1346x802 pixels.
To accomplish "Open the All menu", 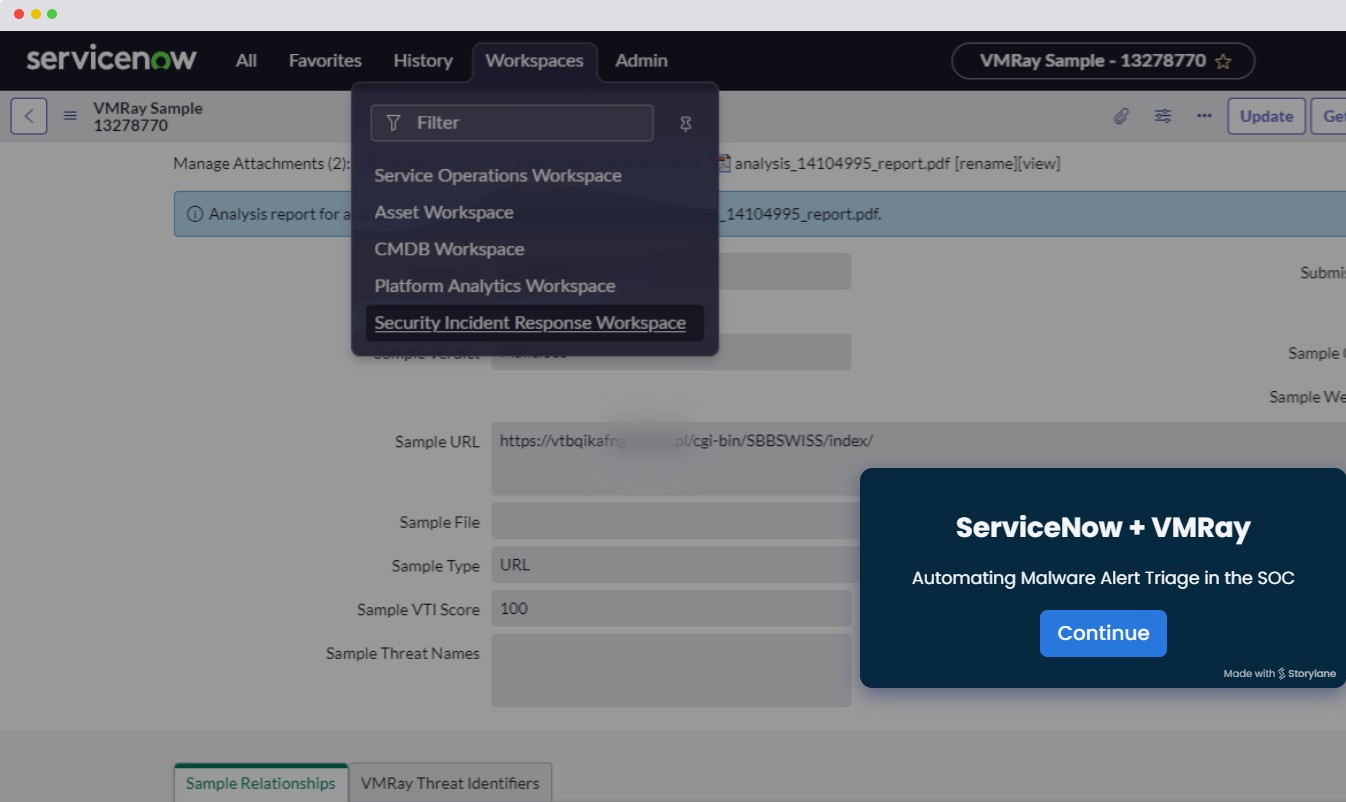I will click(x=246, y=60).
